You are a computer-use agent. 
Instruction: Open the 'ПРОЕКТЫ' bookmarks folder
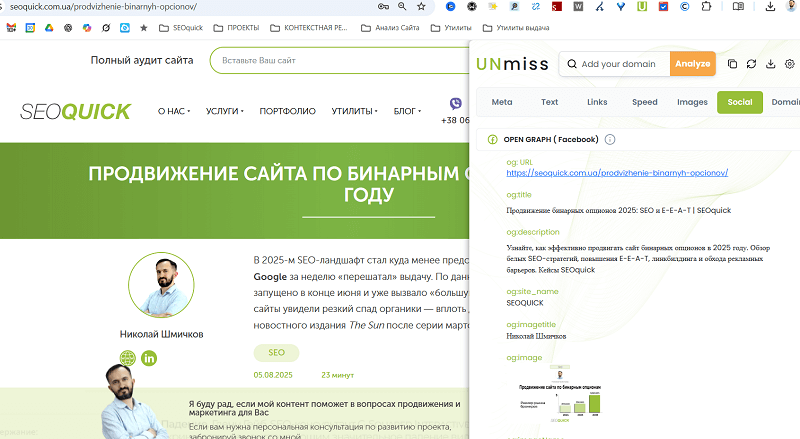tap(236, 28)
